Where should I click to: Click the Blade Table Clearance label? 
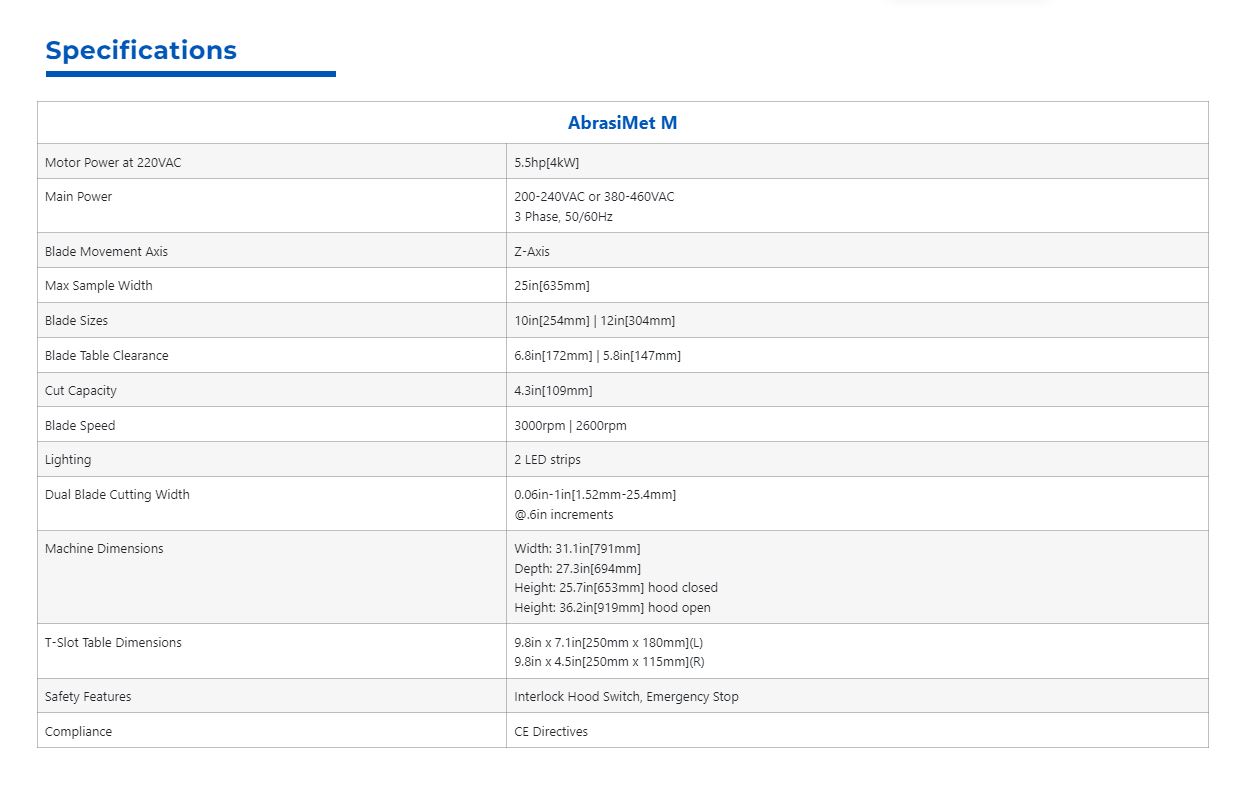[107, 355]
